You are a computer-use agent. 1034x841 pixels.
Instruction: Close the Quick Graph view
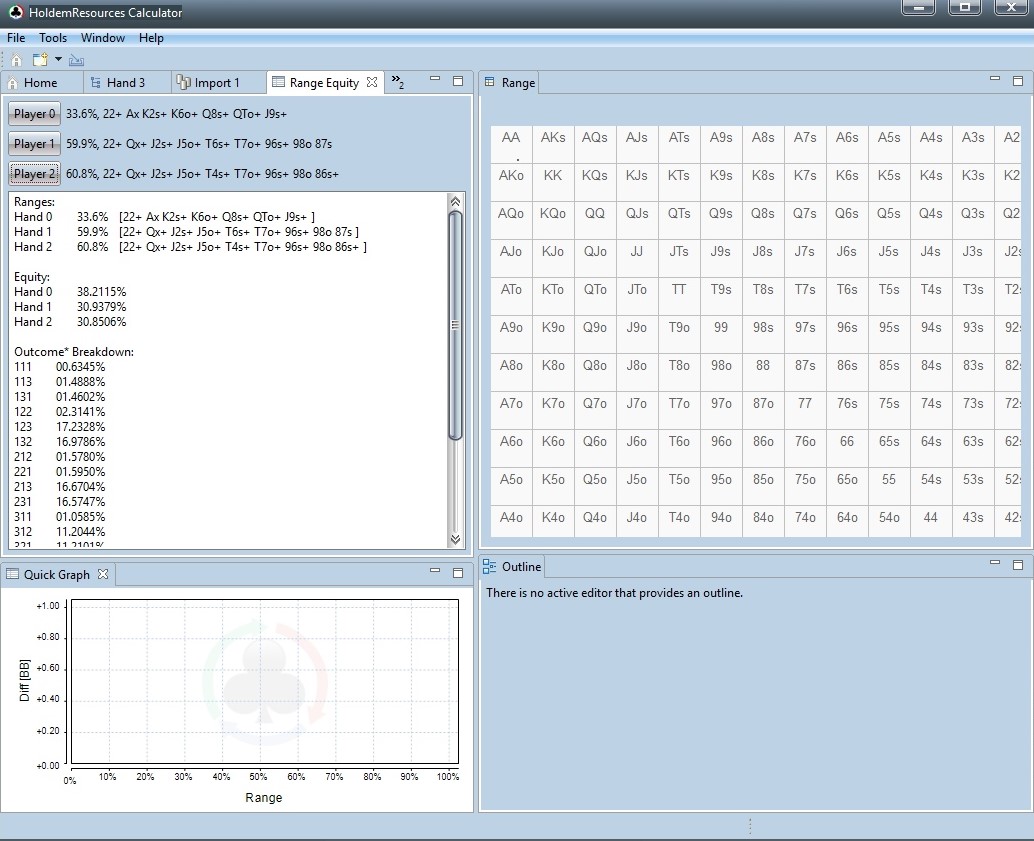coord(103,574)
